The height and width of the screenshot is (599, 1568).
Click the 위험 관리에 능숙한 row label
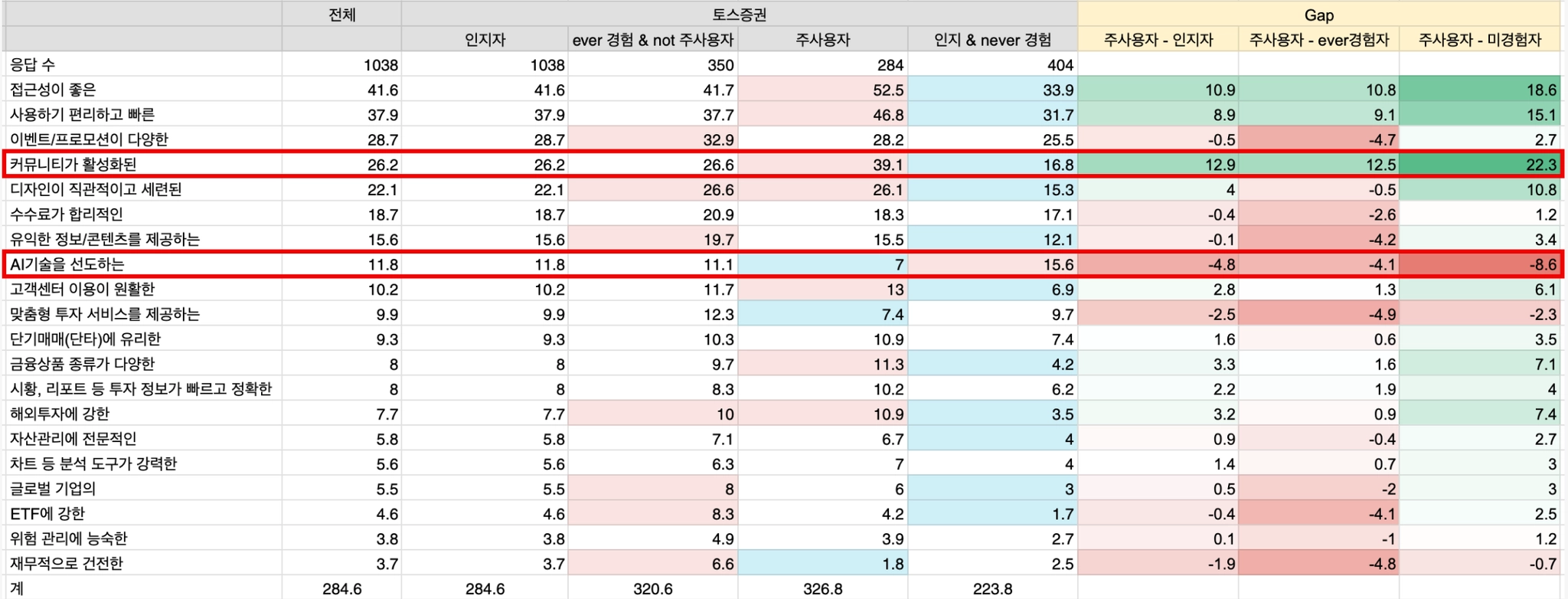(68, 538)
